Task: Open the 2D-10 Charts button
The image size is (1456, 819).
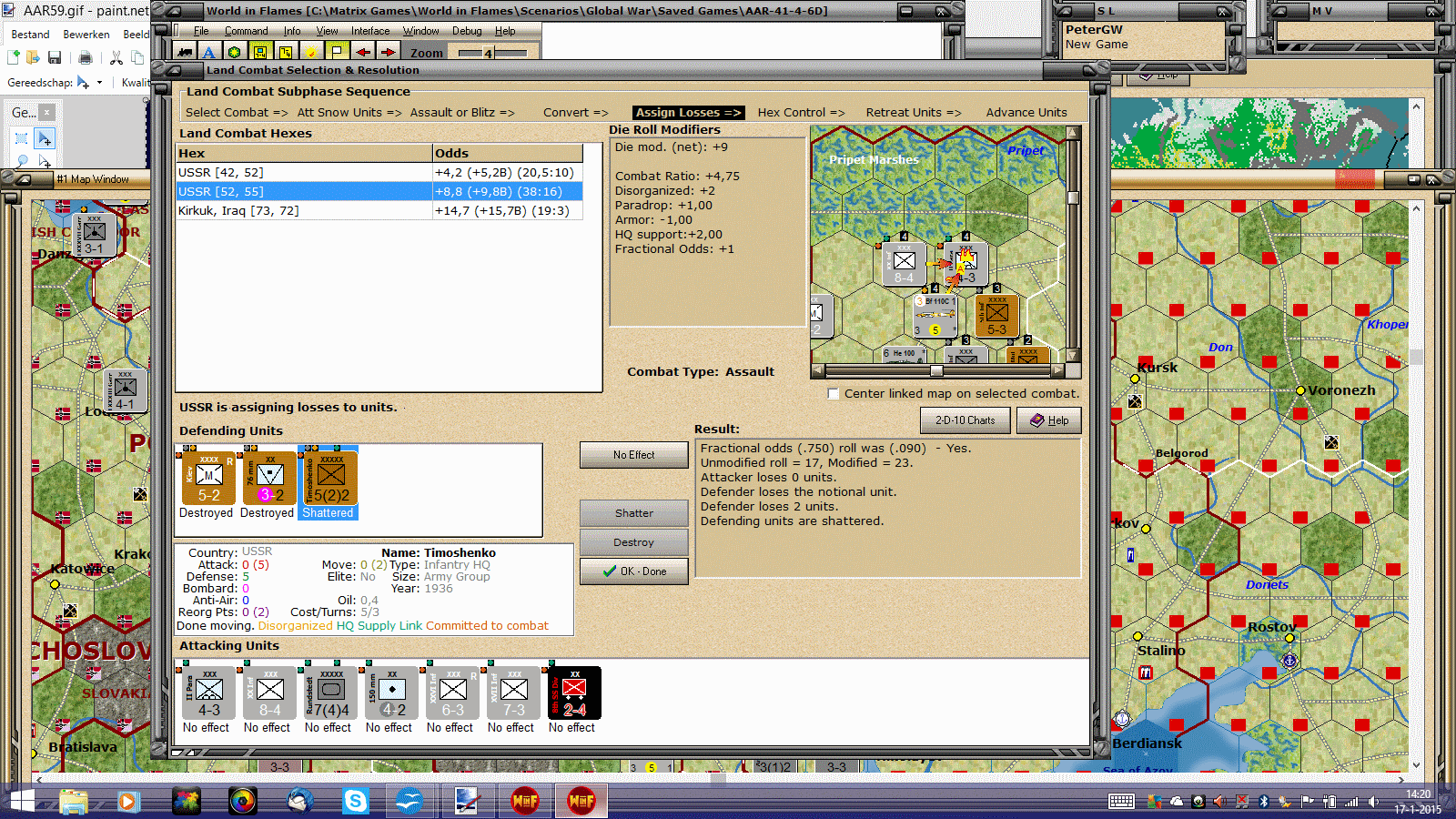Action: coord(965,420)
